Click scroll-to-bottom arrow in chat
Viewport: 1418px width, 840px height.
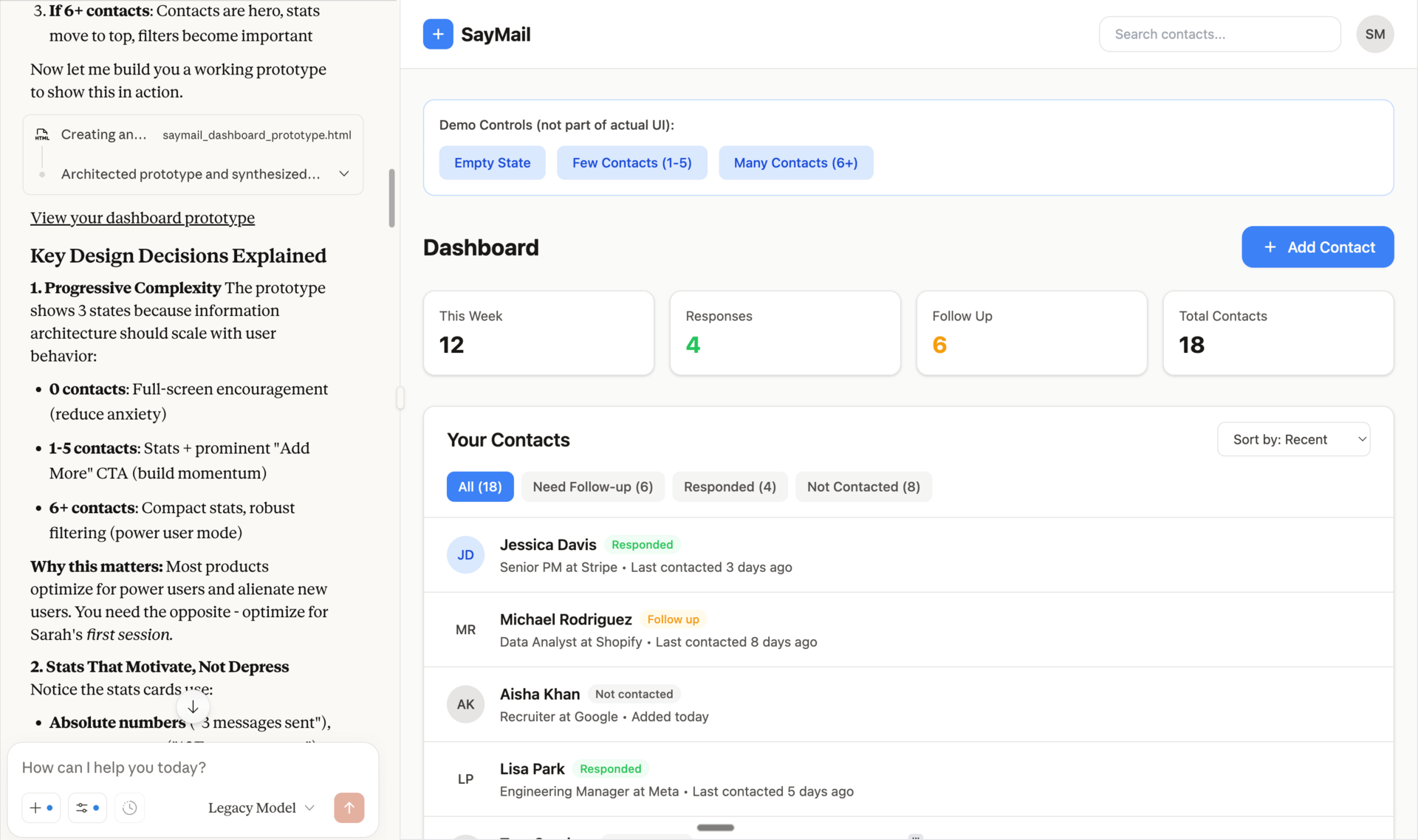tap(193, 706)
